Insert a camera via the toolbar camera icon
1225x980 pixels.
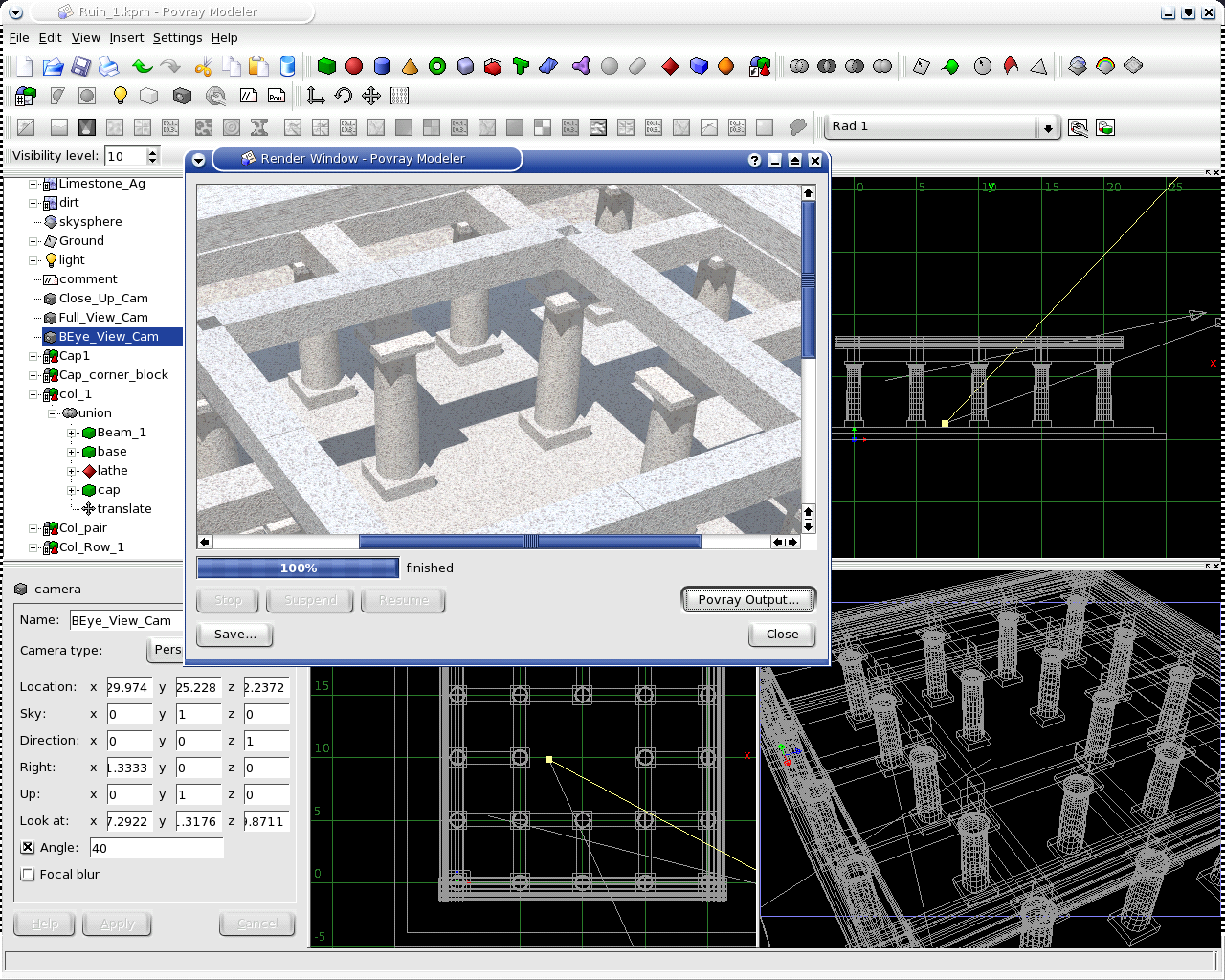[182, 96]
